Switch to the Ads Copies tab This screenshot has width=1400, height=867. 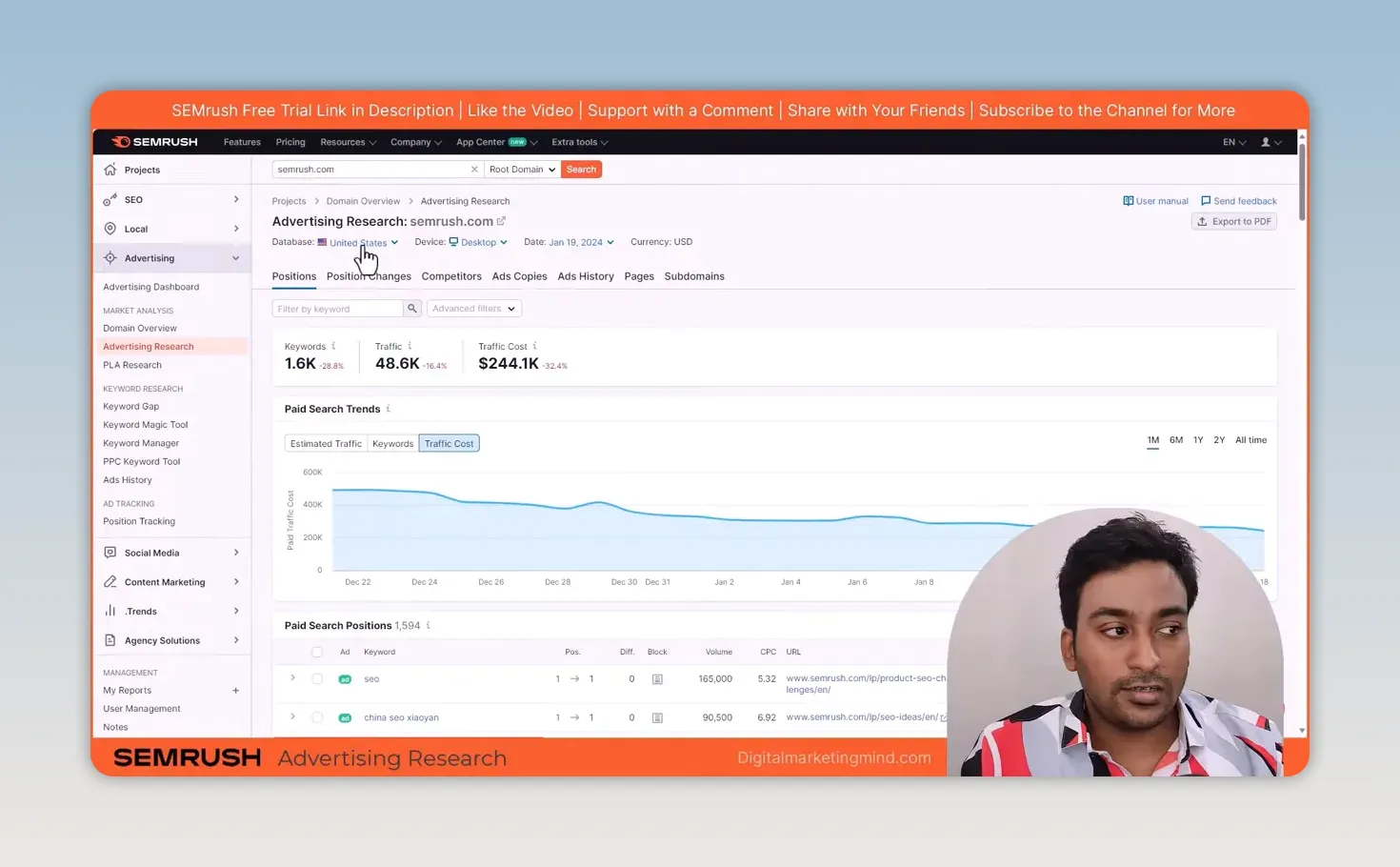coord(519,276)
